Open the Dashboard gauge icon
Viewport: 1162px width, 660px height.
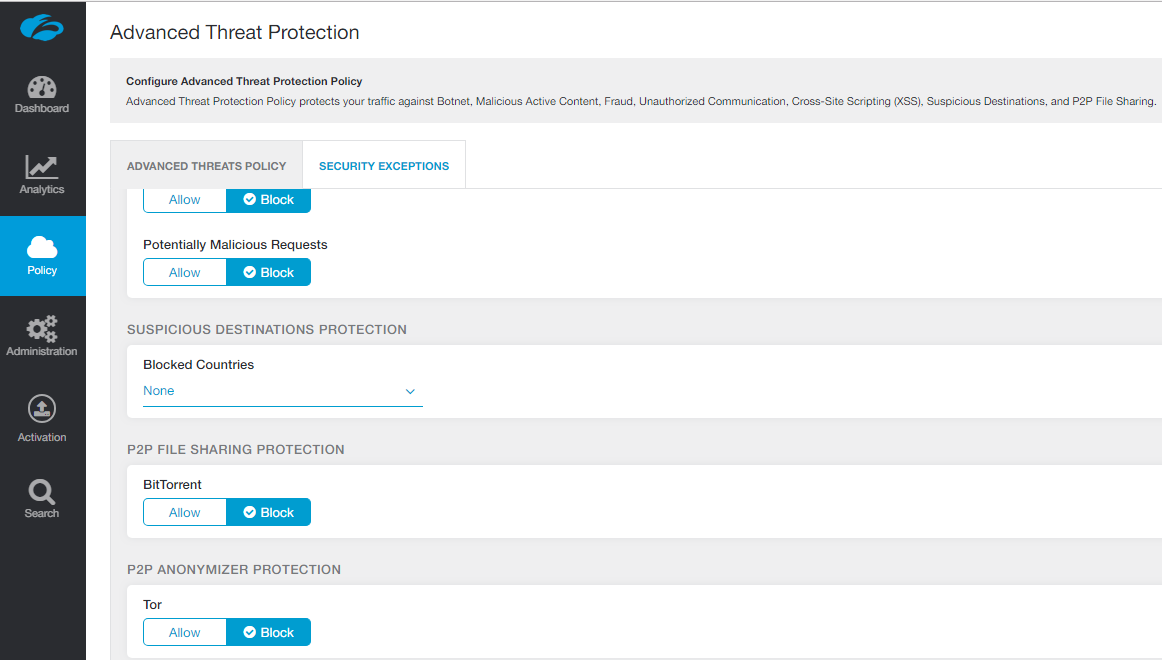(42, 88)
